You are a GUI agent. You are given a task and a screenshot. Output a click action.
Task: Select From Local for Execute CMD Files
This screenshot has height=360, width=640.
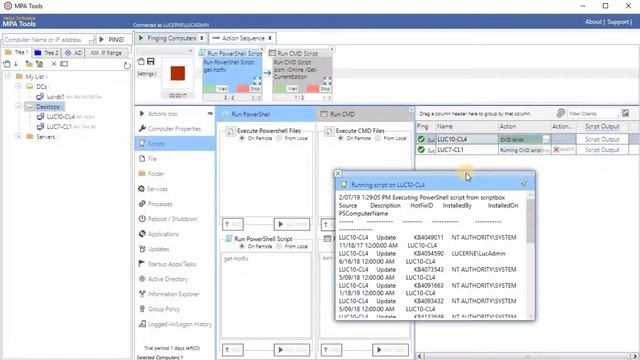(x=378, y=138)
